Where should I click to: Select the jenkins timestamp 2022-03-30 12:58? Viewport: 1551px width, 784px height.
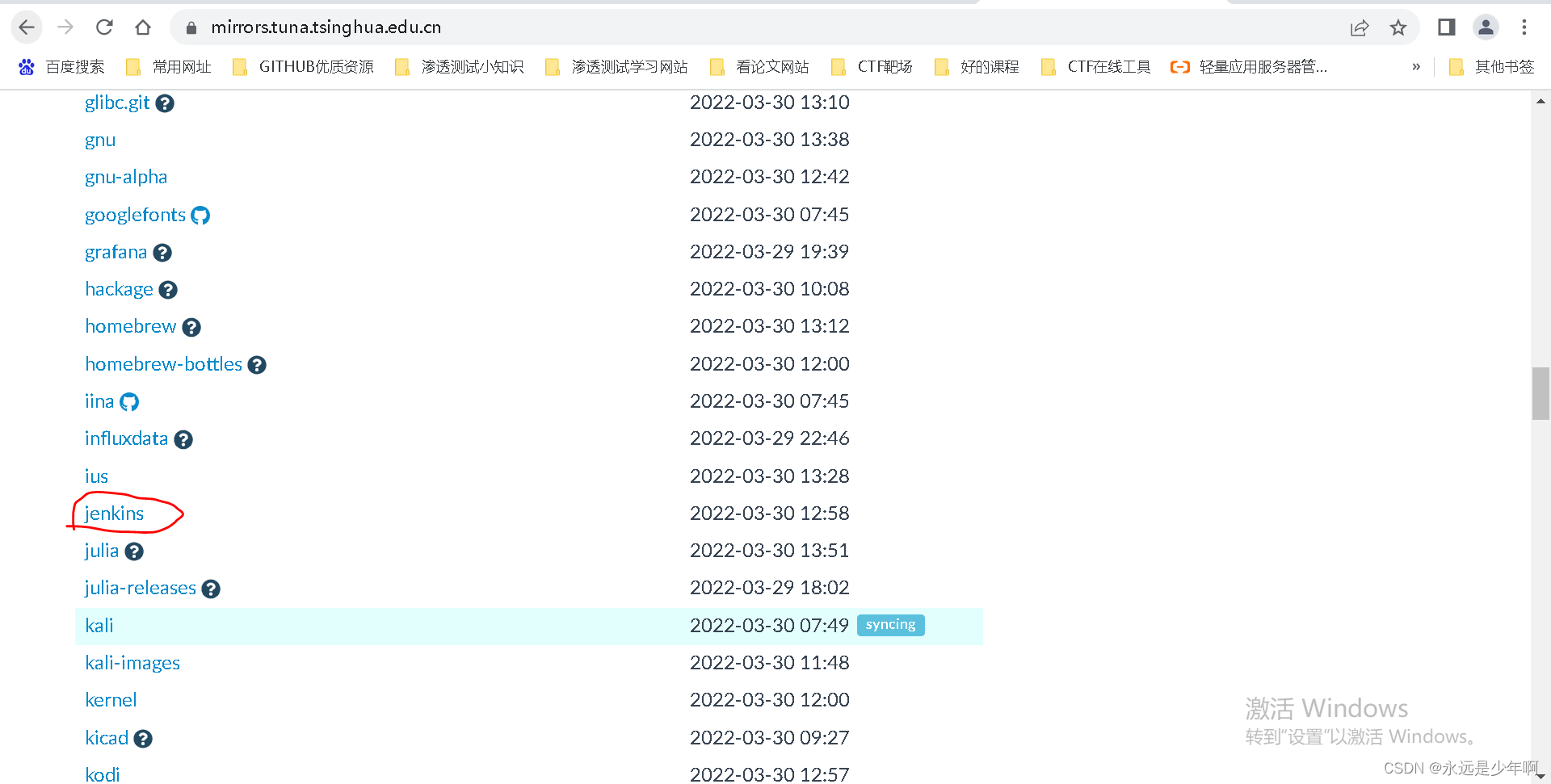tap(769, 514)
